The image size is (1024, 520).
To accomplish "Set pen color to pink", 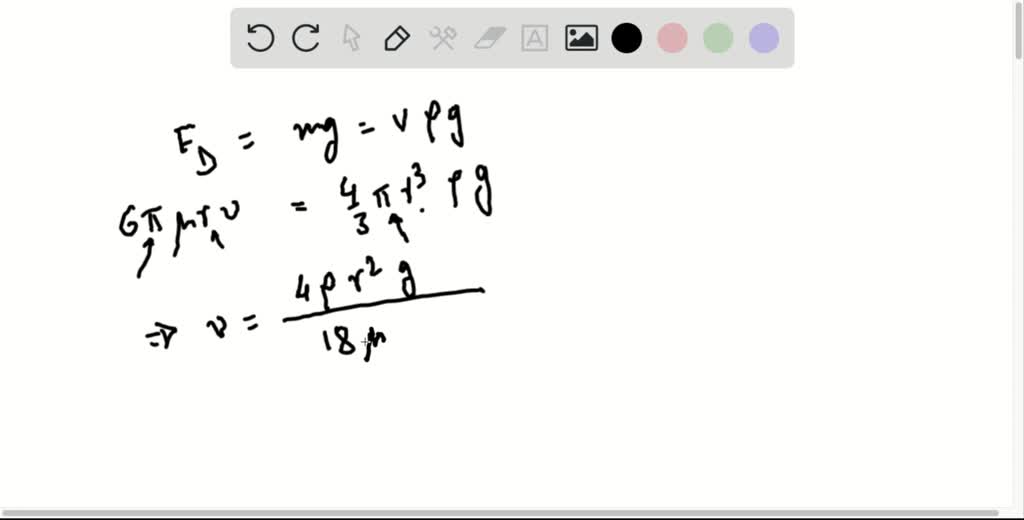I will 672,38.
